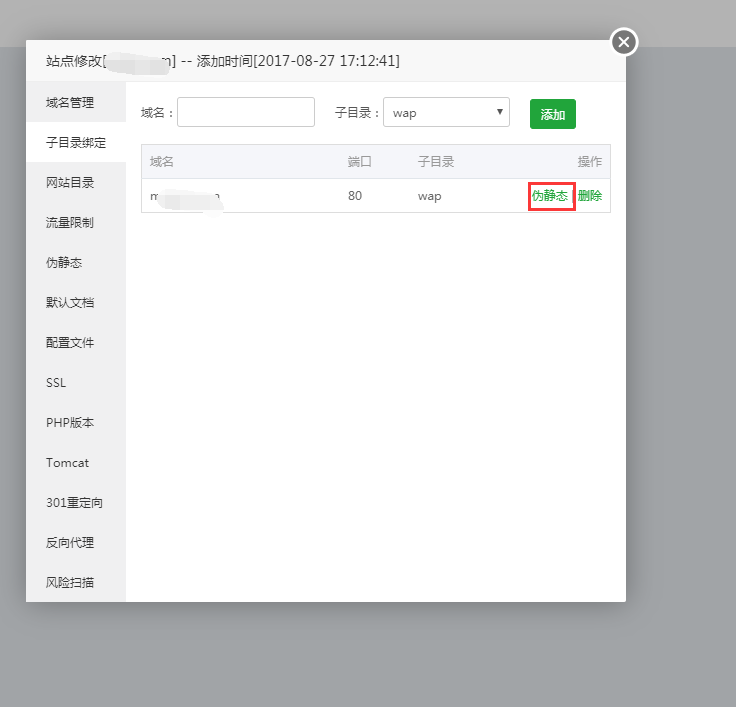This screenshot has width=736, height=707.
Task: Open the 网站目录 tab
Action: (x=76, y=182)
